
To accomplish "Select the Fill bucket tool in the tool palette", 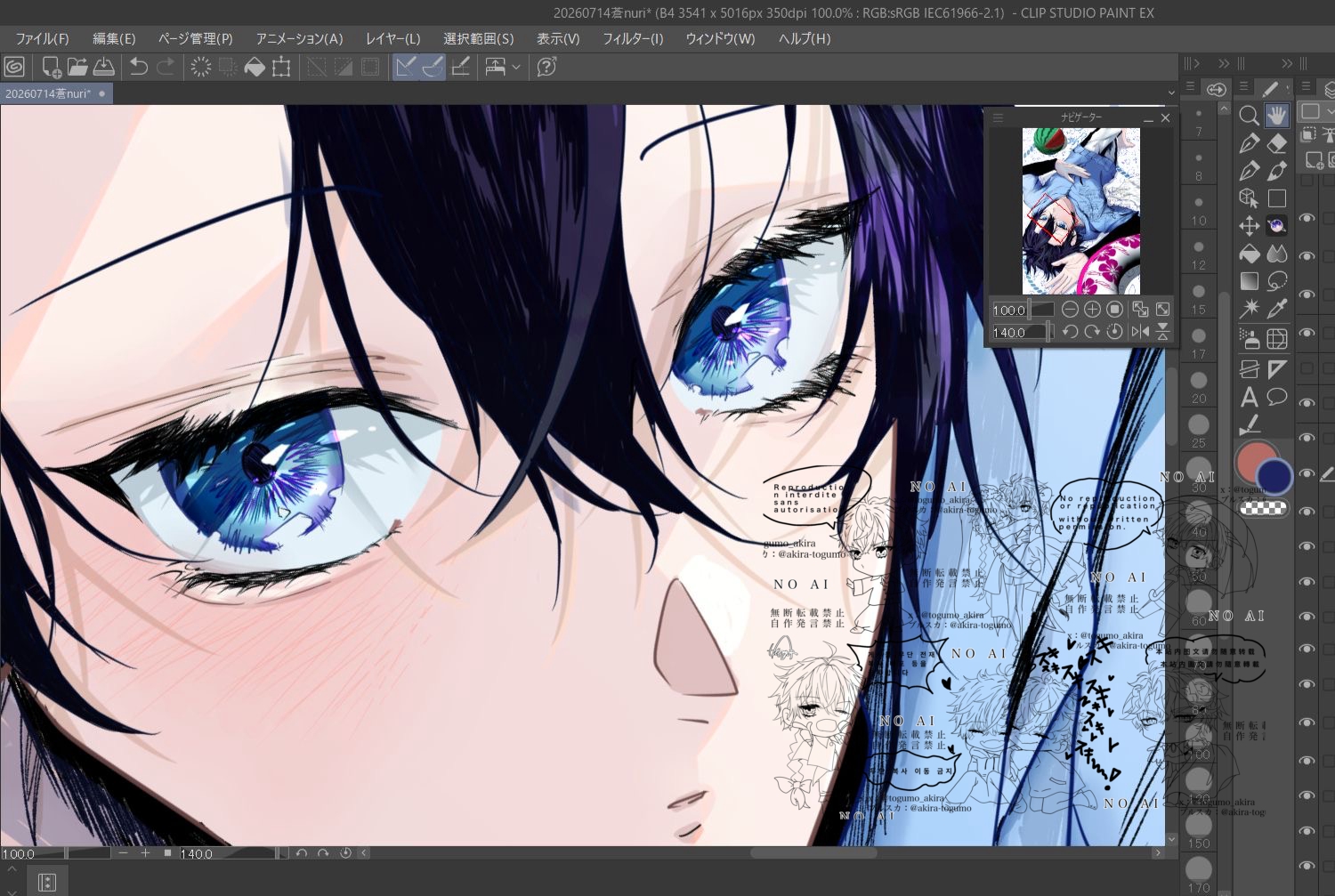I will pyautogui.click(x=1249, y=254).
